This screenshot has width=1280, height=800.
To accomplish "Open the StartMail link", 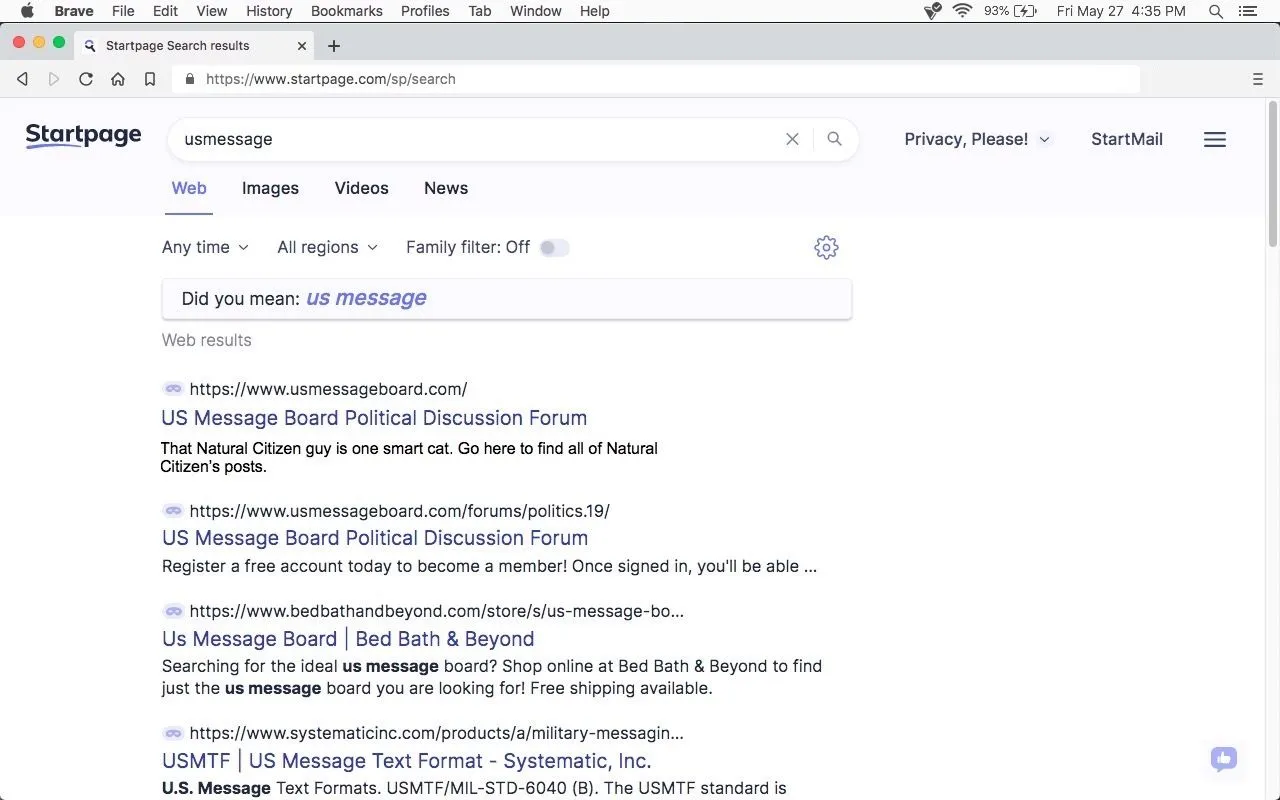I will point(1126,139).
